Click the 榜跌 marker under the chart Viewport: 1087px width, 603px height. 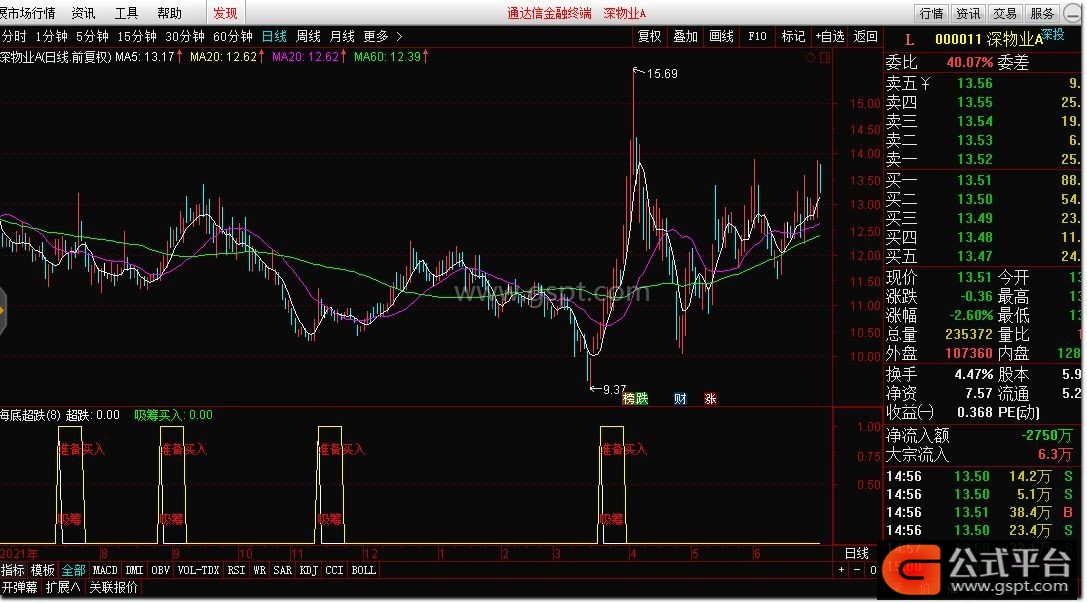635,399
